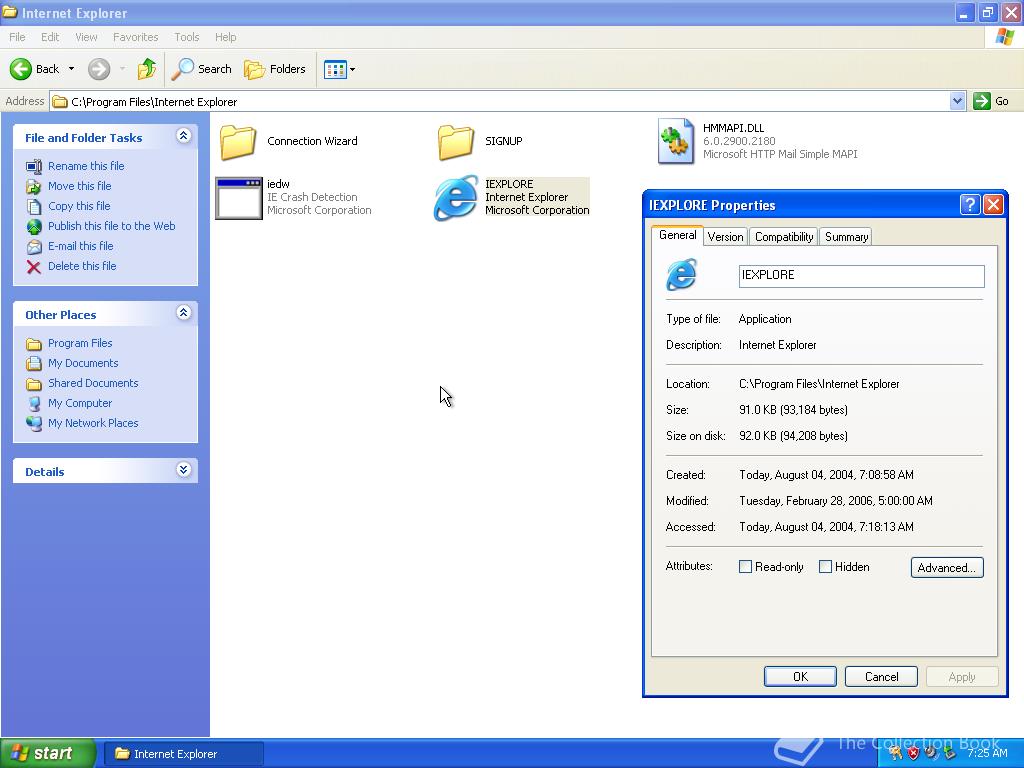Viewport: 1024px width, 768px height.
Task: Click the OK button in Properties
Action: 800,677
